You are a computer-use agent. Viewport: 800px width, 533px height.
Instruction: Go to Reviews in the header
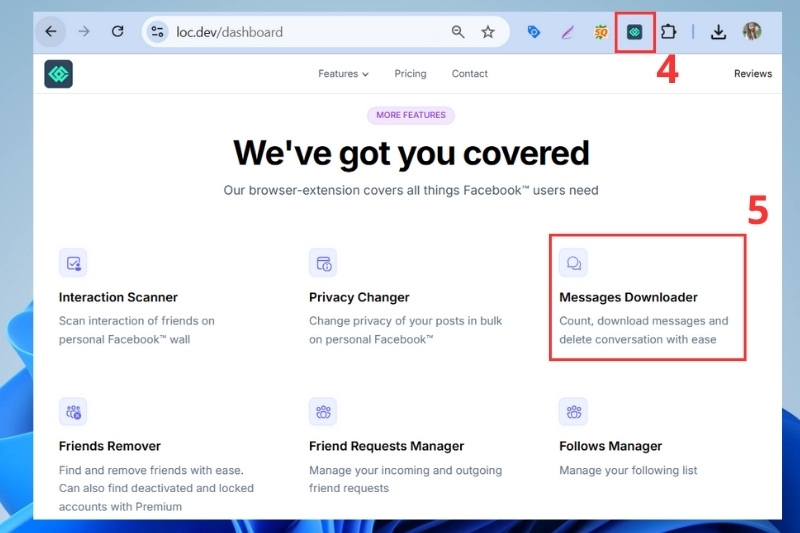click(x=753, y=73)
